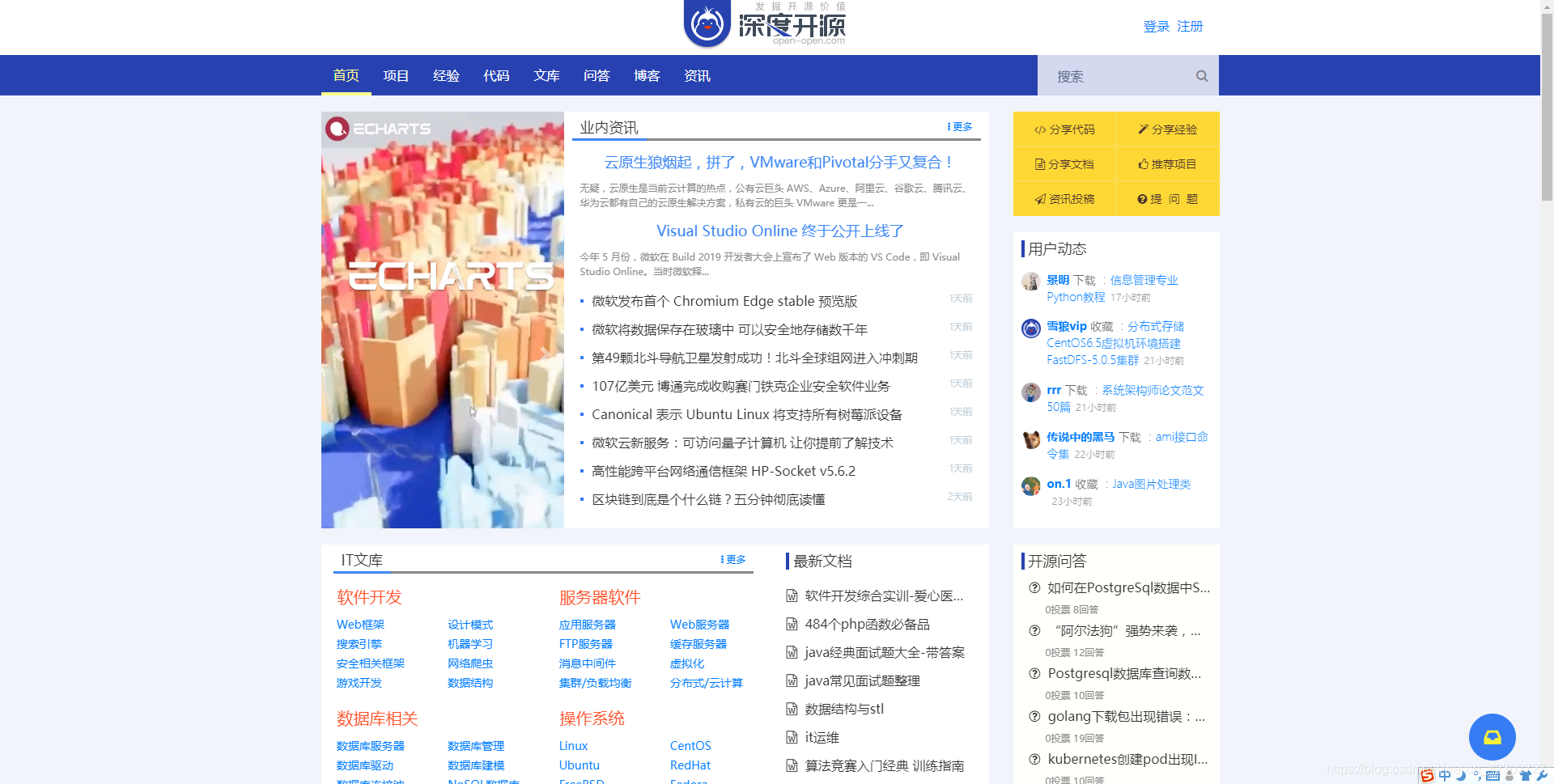Open 传说中的黑马 user avatar
The image size is (1554, 784).
(1031, 439)
